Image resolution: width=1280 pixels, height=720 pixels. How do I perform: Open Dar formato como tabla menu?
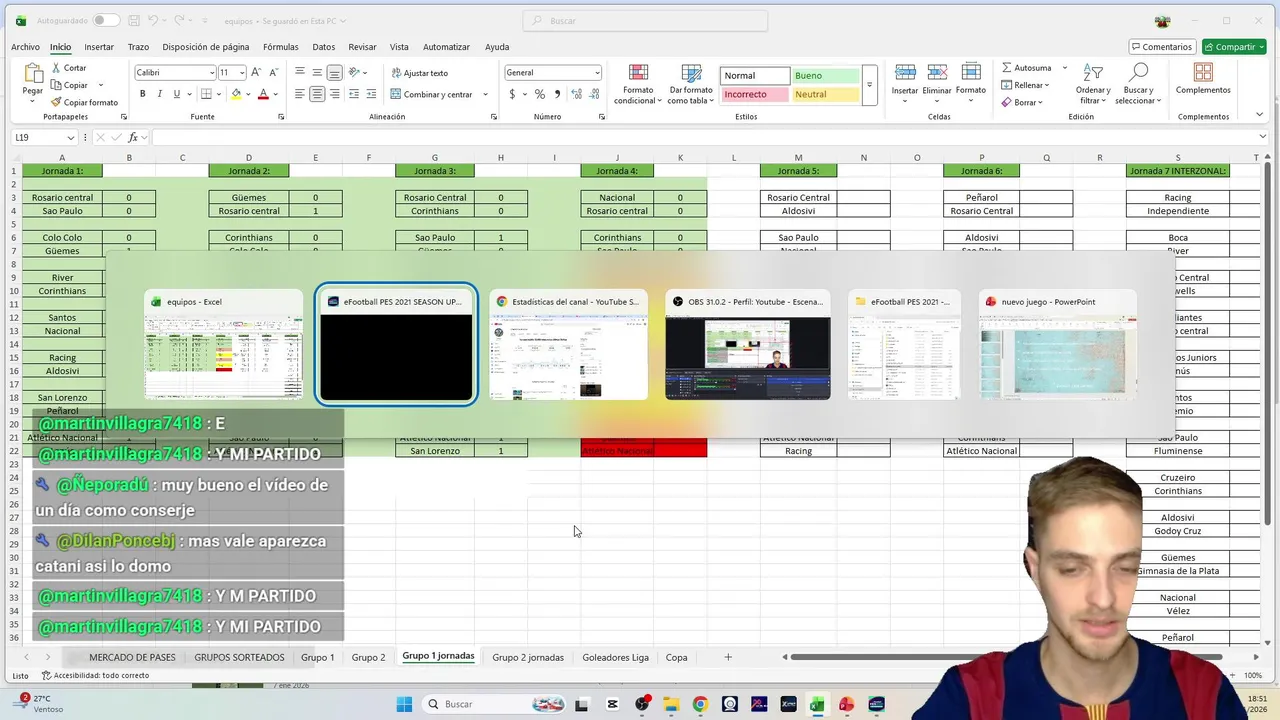[x=691, y=85]
